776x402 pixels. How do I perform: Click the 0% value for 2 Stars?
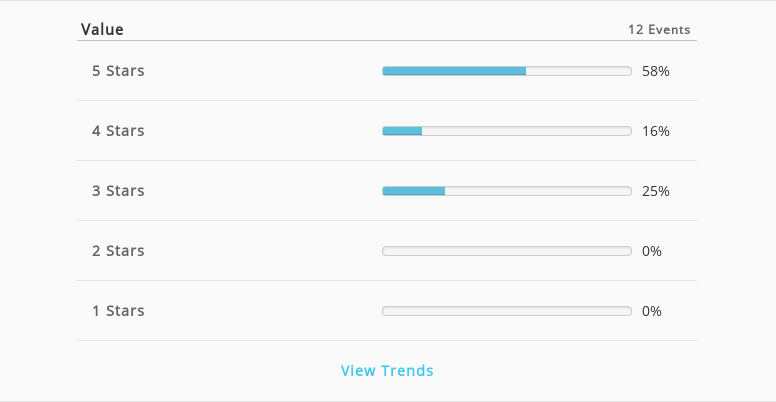click(652, 251)
